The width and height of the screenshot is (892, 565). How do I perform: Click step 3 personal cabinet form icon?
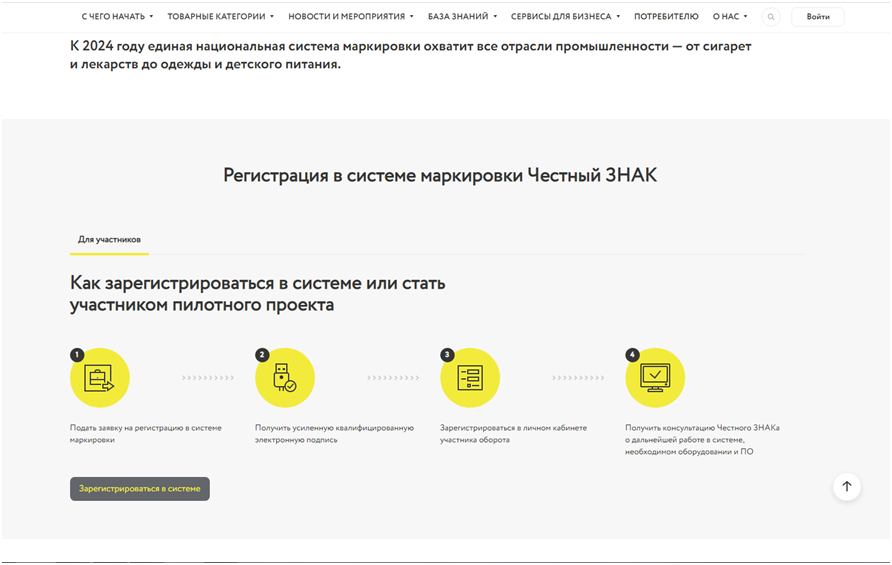470,378
